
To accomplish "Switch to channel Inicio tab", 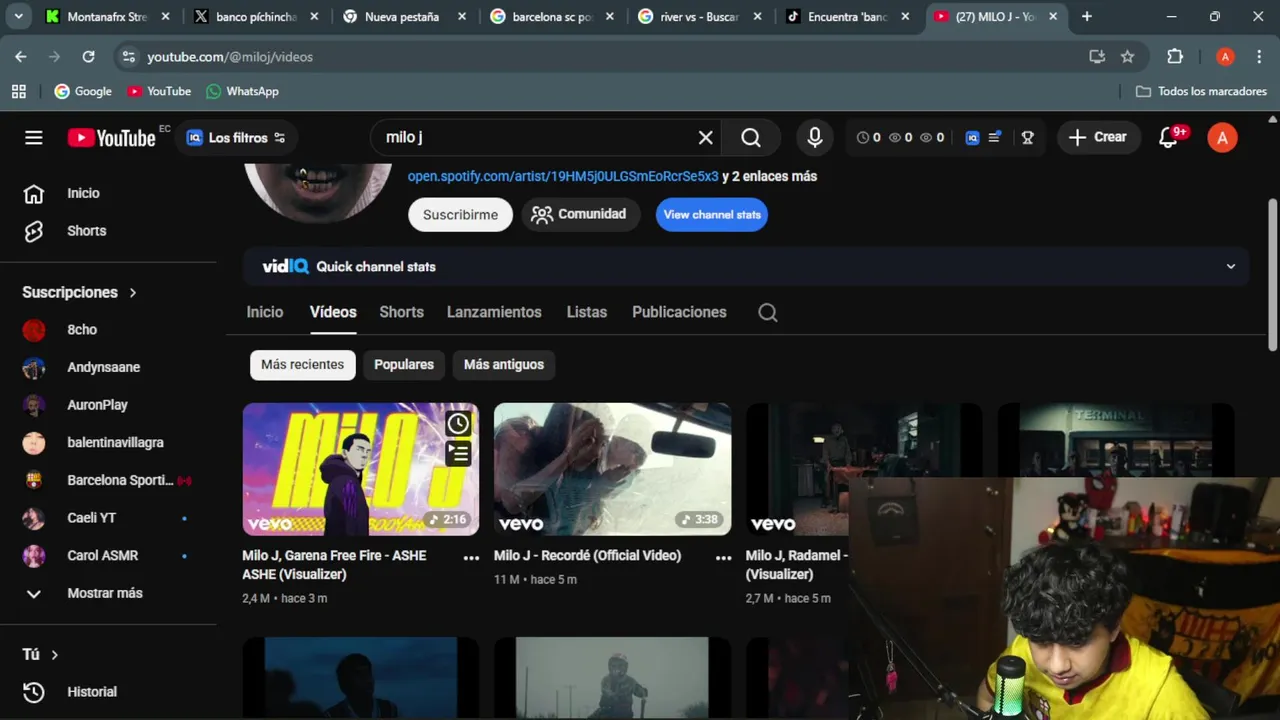I will click(x=265, y=312).
